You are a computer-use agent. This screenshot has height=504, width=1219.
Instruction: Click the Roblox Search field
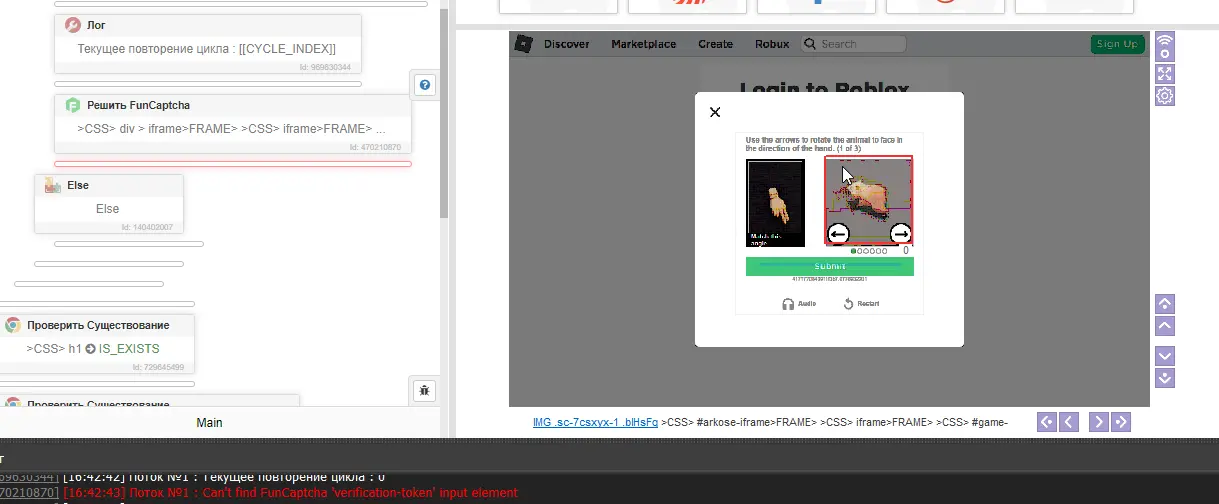[853, 44]
